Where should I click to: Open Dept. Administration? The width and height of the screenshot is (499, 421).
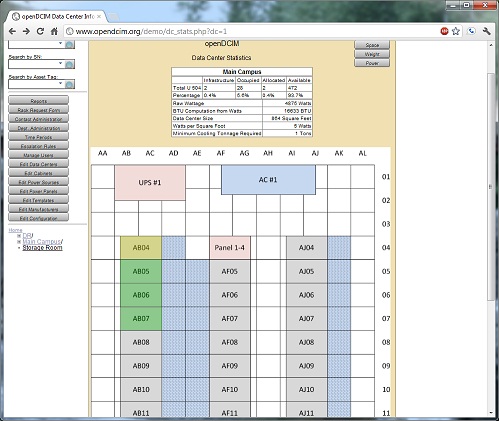(x=38, y=128)
